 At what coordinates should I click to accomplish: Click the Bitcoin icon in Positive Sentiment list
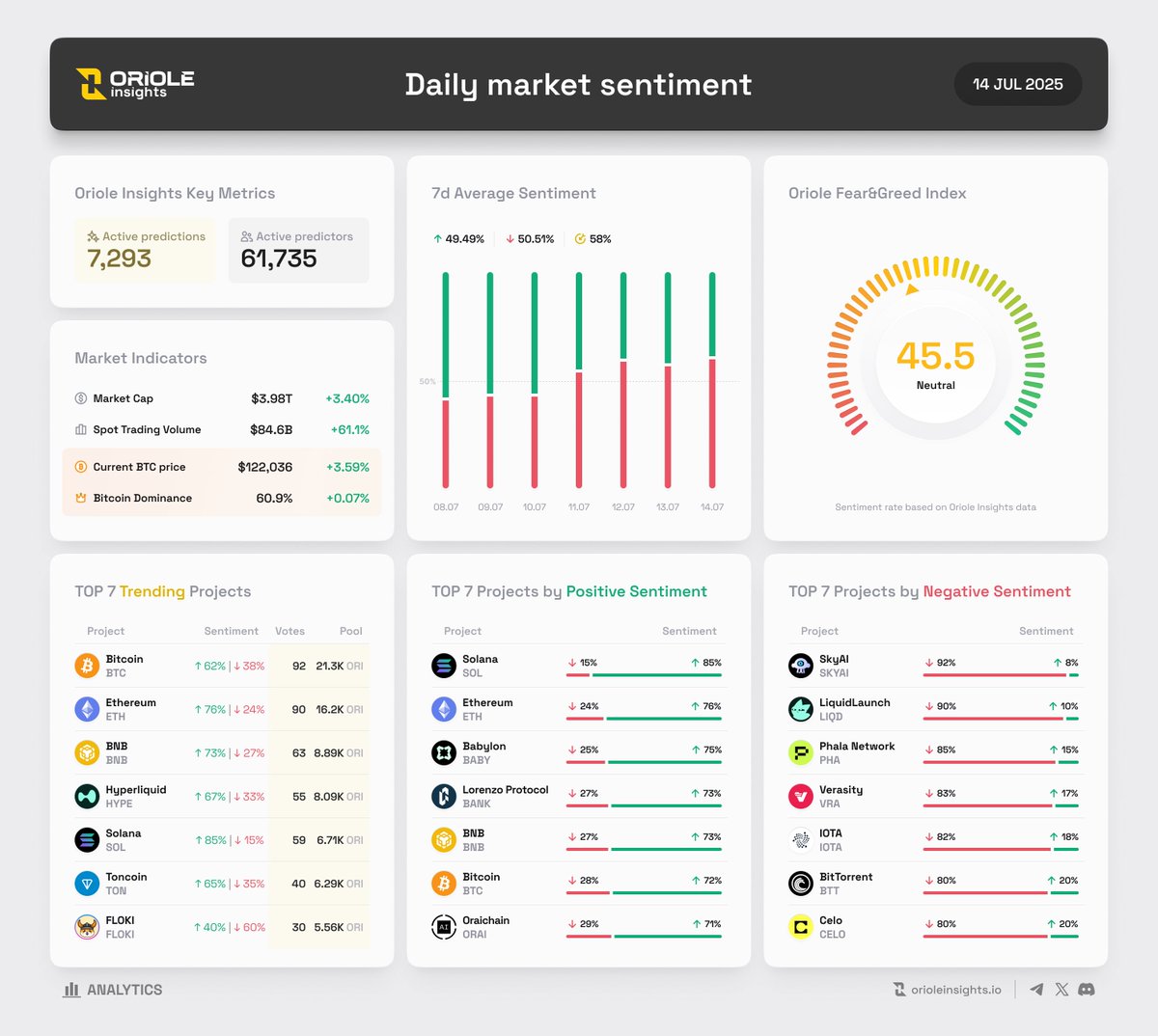point(444,883)
